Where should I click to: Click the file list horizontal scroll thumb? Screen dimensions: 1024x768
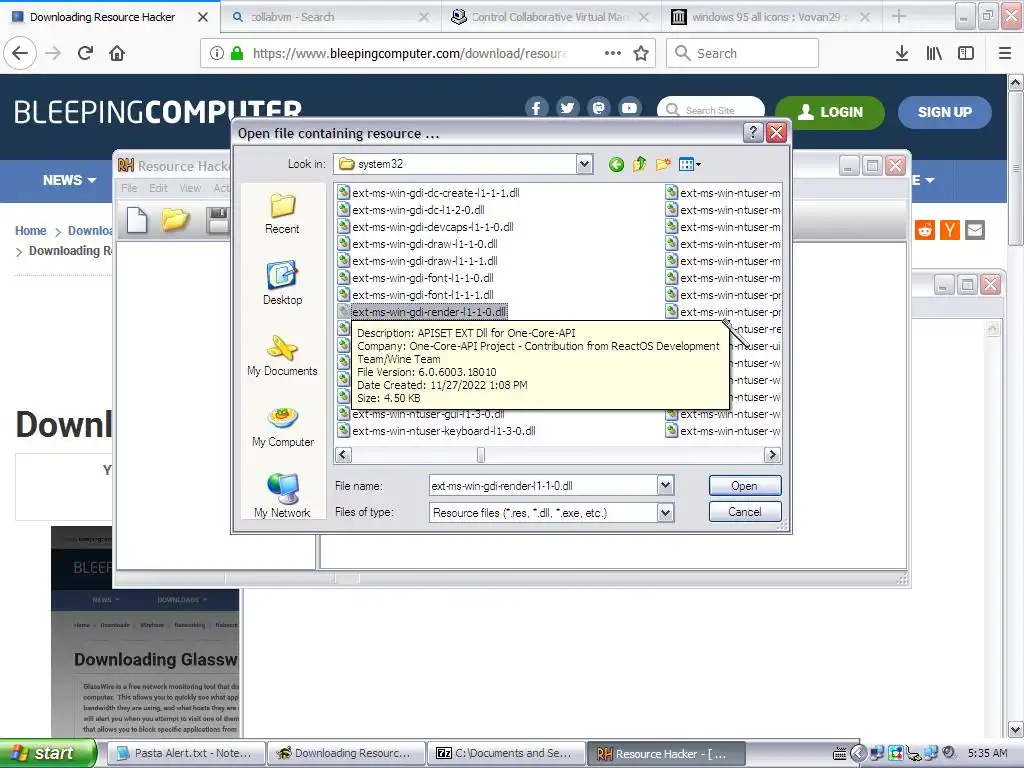[481, 455]
